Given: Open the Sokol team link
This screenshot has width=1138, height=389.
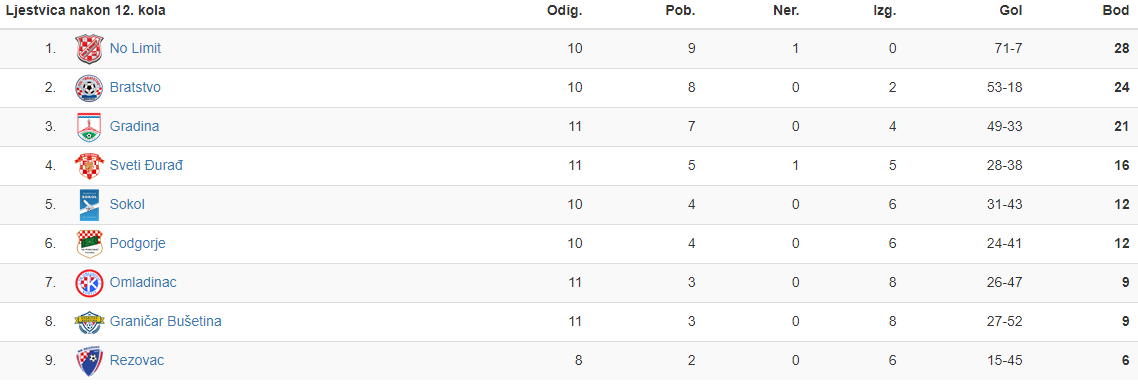Looking at the screenshot, I should pyautogui.click(x=127, y=205).
